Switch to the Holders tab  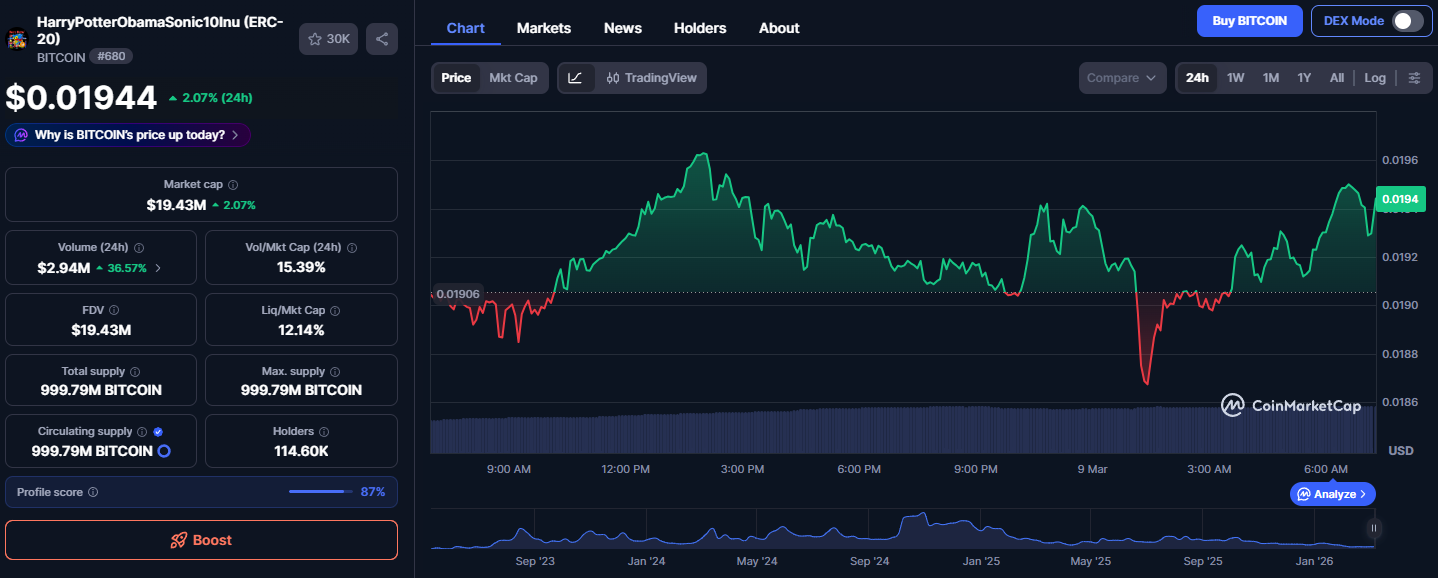click(x=700, y=28)
